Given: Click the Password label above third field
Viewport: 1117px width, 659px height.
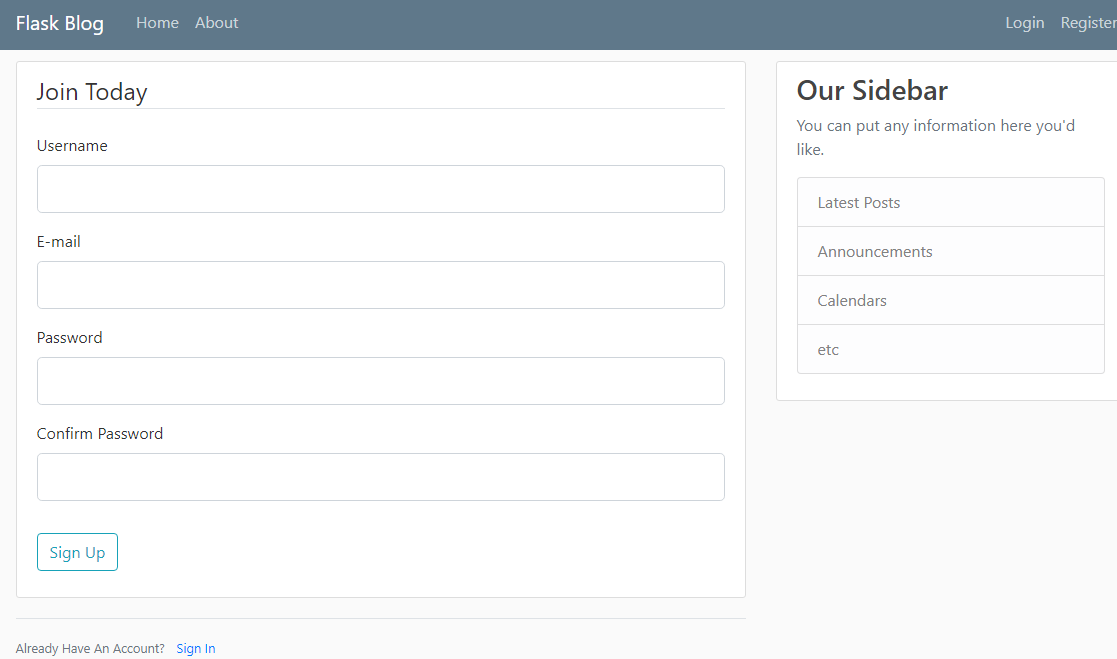Looking at the screenshot, I should point(69,338).
